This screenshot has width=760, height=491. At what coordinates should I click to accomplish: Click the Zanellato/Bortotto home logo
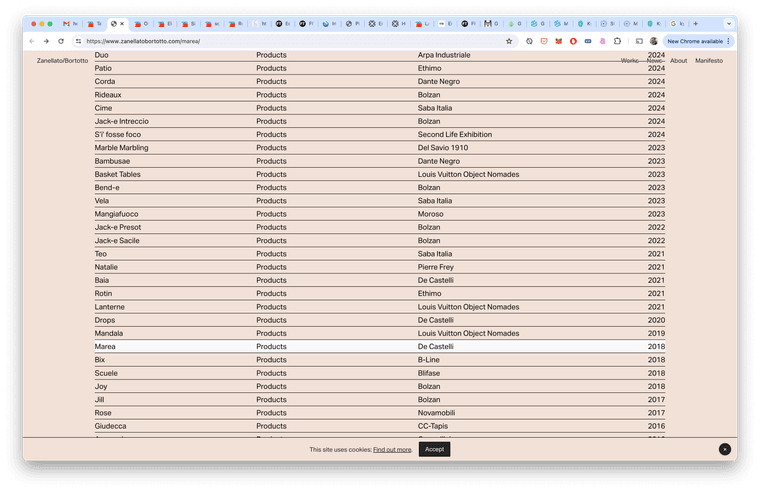pos(62,61)
